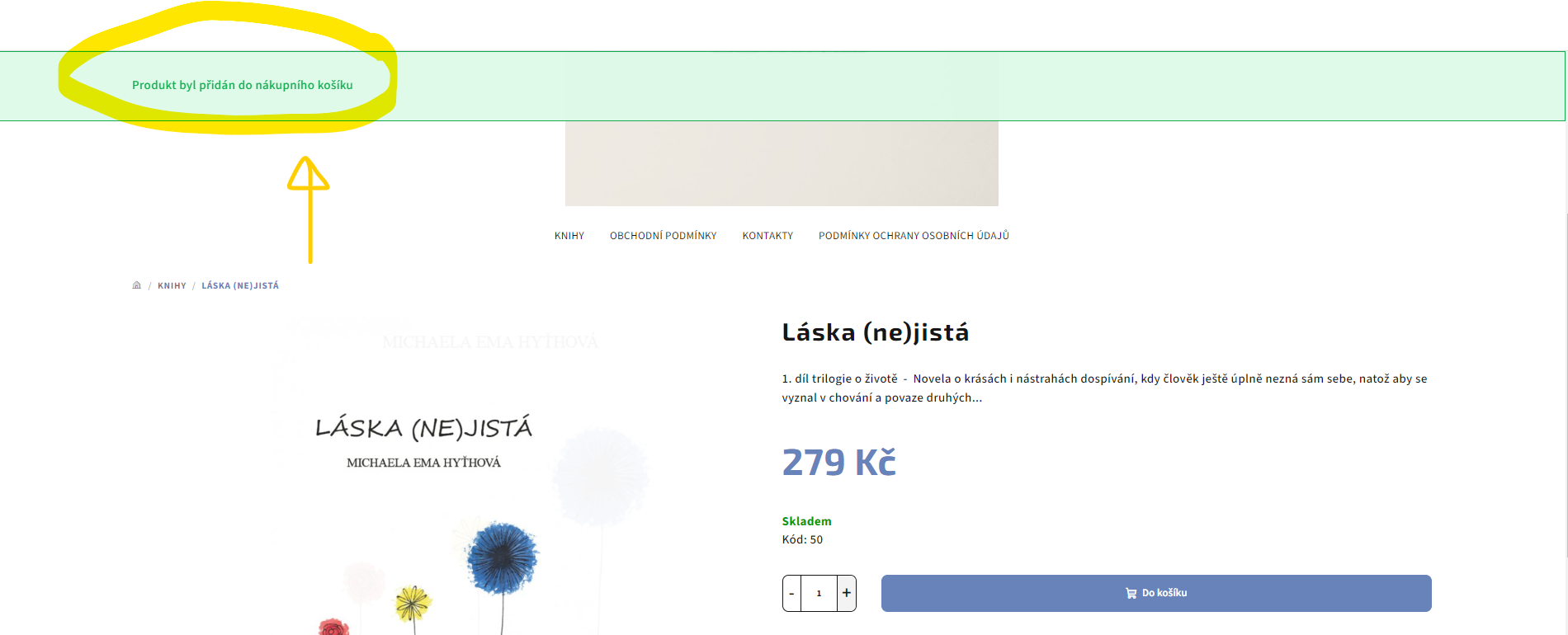Increase quantity with the plus button

point(846,593)
